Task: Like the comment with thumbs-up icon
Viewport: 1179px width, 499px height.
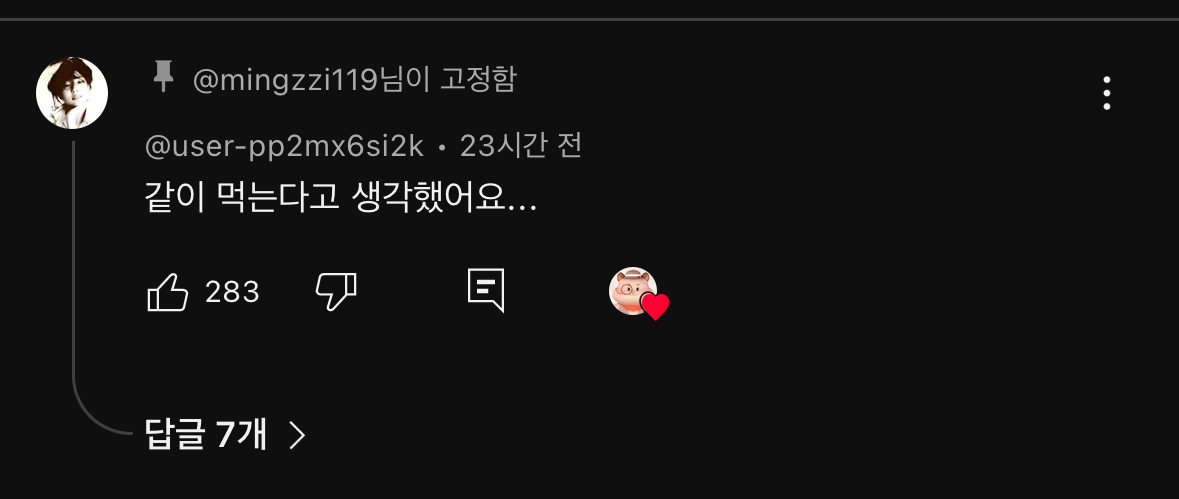Action: point(167,292)
